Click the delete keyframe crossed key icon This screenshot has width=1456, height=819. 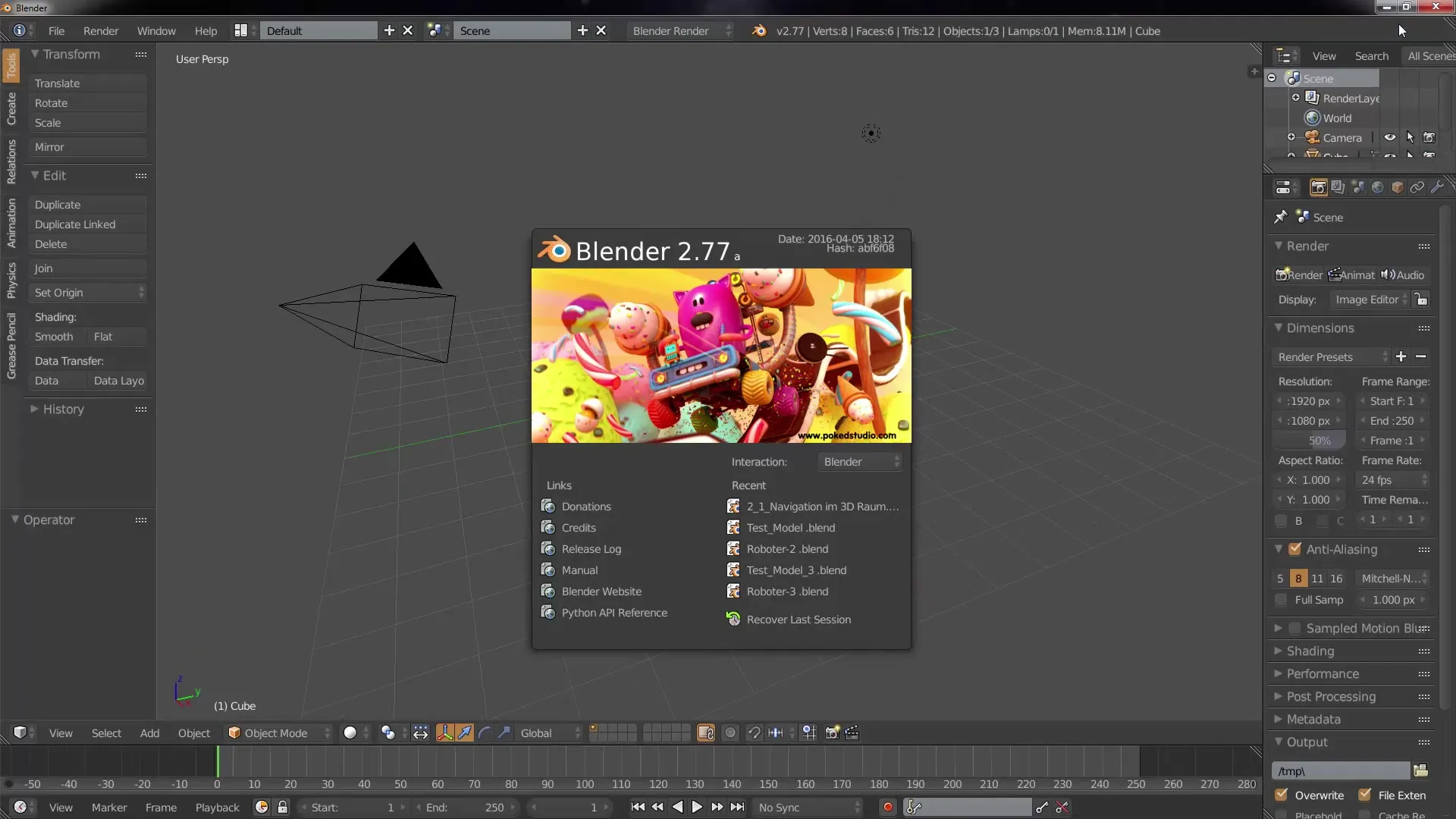pyautogui.click(x=1062, y=808)
